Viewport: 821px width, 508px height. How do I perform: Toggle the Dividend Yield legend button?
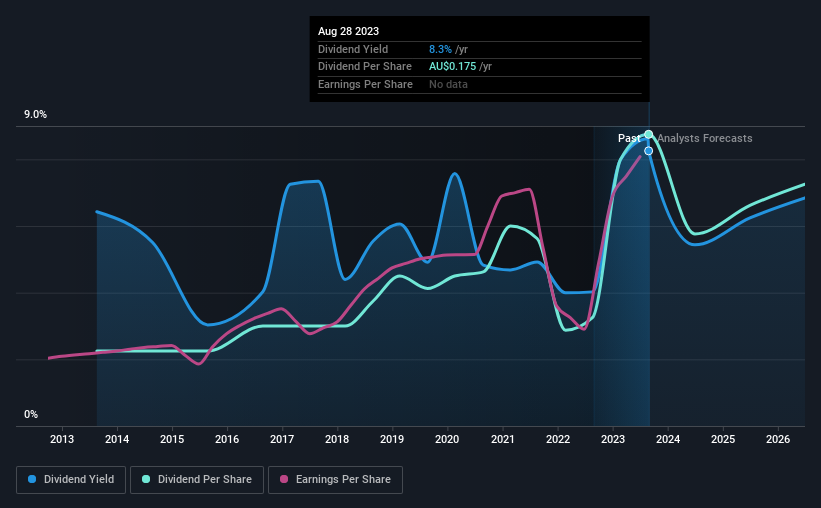(x=71, y=480)
